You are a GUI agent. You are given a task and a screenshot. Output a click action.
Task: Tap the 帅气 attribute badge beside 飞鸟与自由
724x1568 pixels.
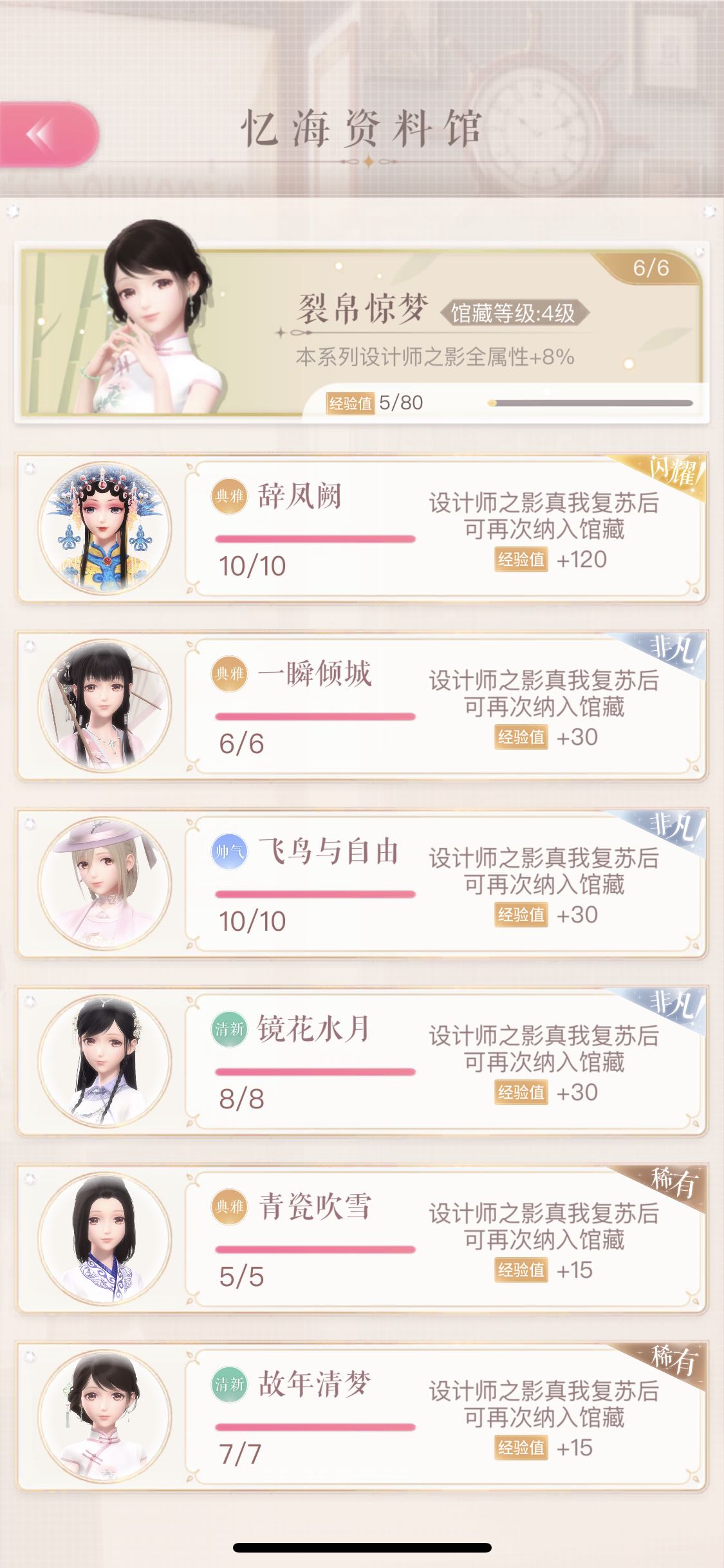click(x=229, y=851)
